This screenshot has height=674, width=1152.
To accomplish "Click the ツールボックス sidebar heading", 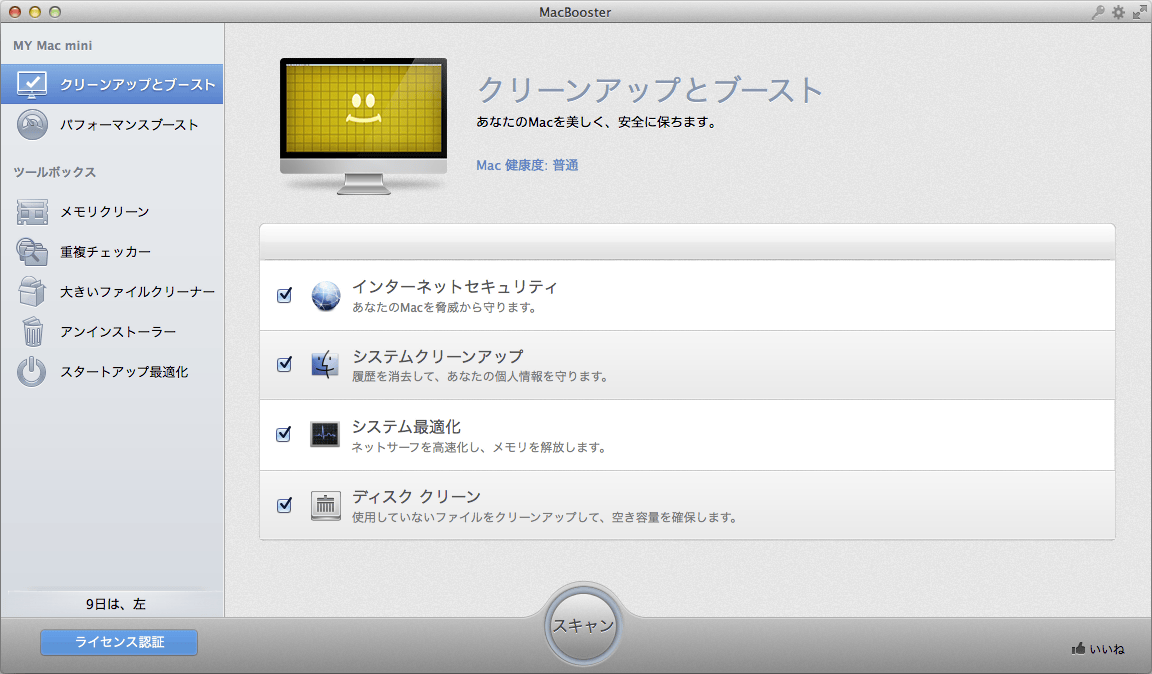I will click(x=54, y=172).
